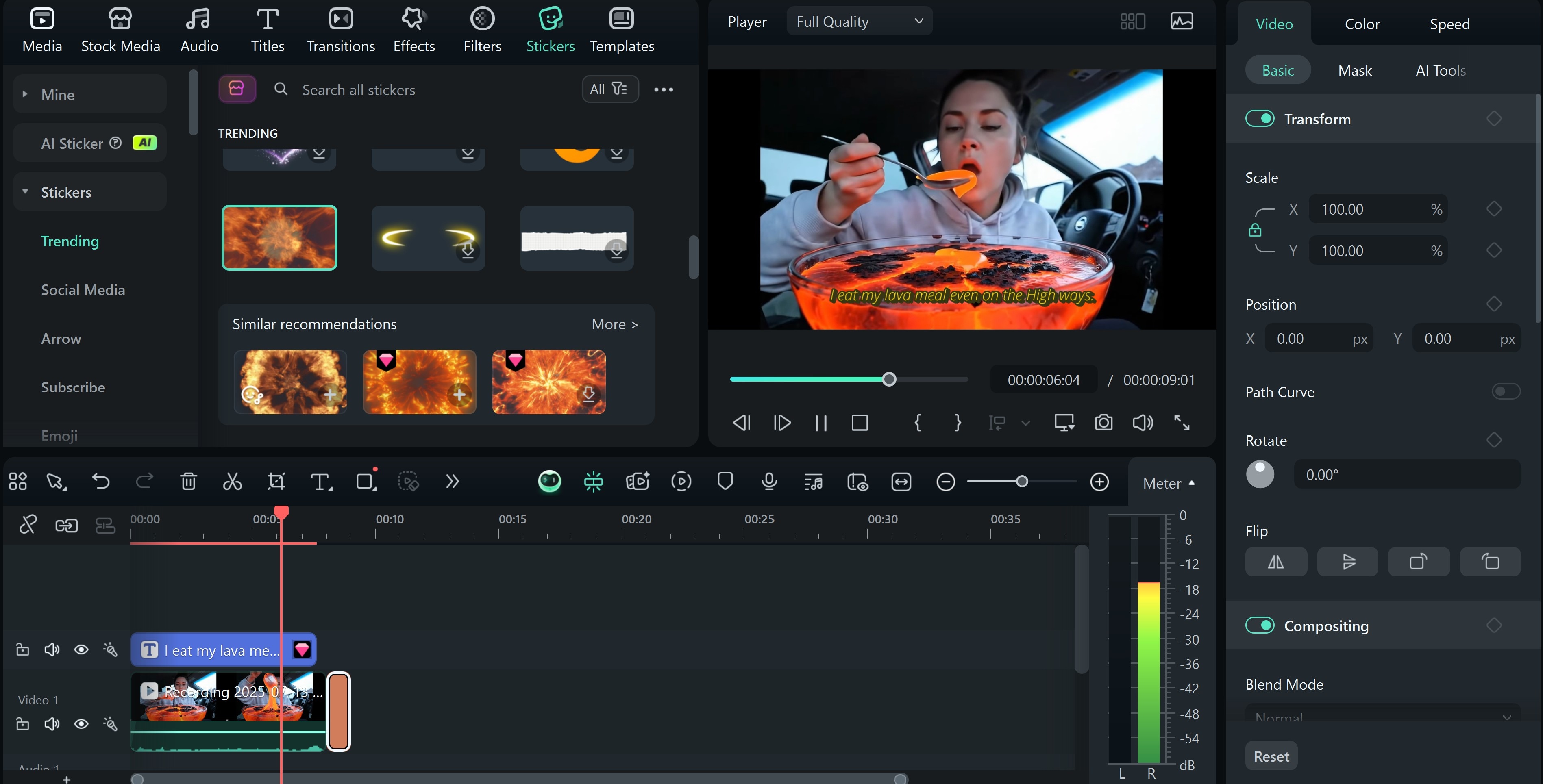Screen dimensions: 1543x784
Task: Hide Video 1 track with eye icon
Action: coord(81,724)
